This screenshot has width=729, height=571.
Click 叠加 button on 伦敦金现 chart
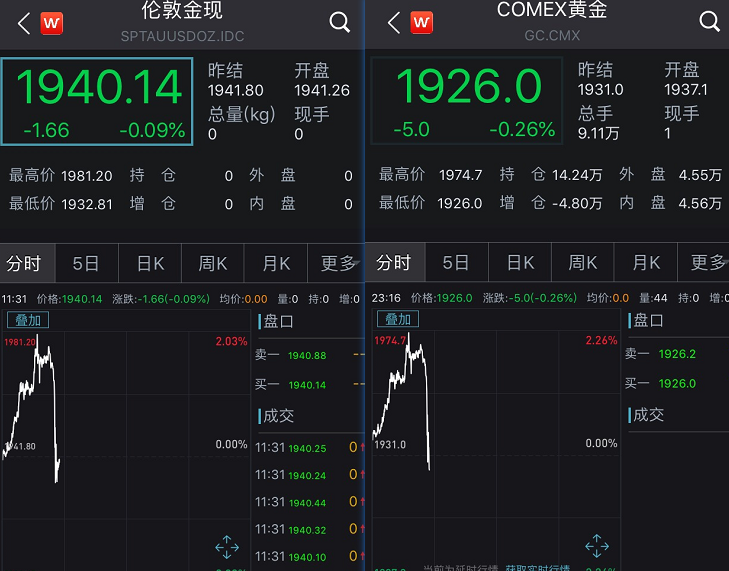[x=28, y=320]
